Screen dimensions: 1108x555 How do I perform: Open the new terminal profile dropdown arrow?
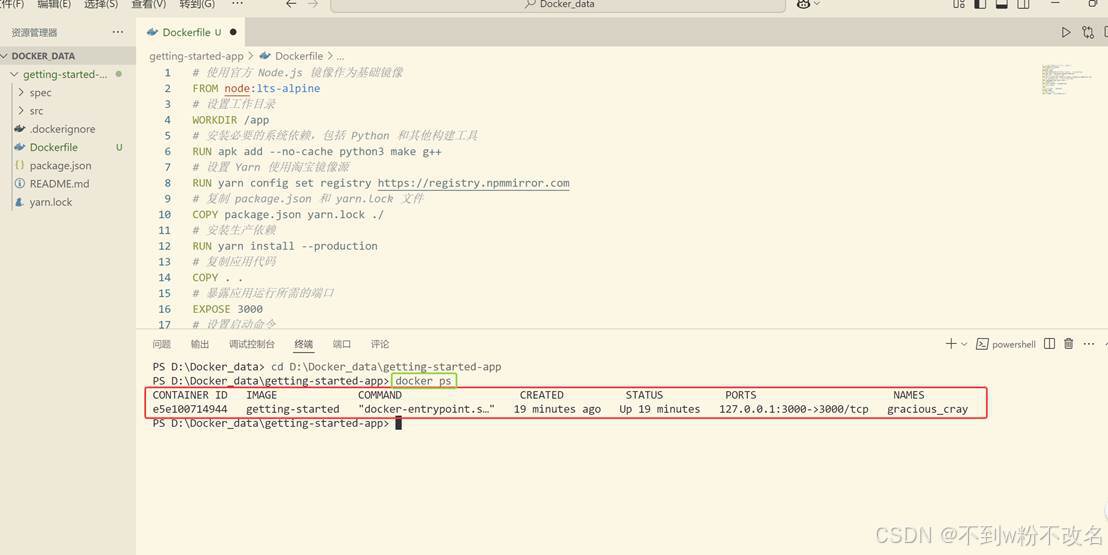(x=964, y=344)
